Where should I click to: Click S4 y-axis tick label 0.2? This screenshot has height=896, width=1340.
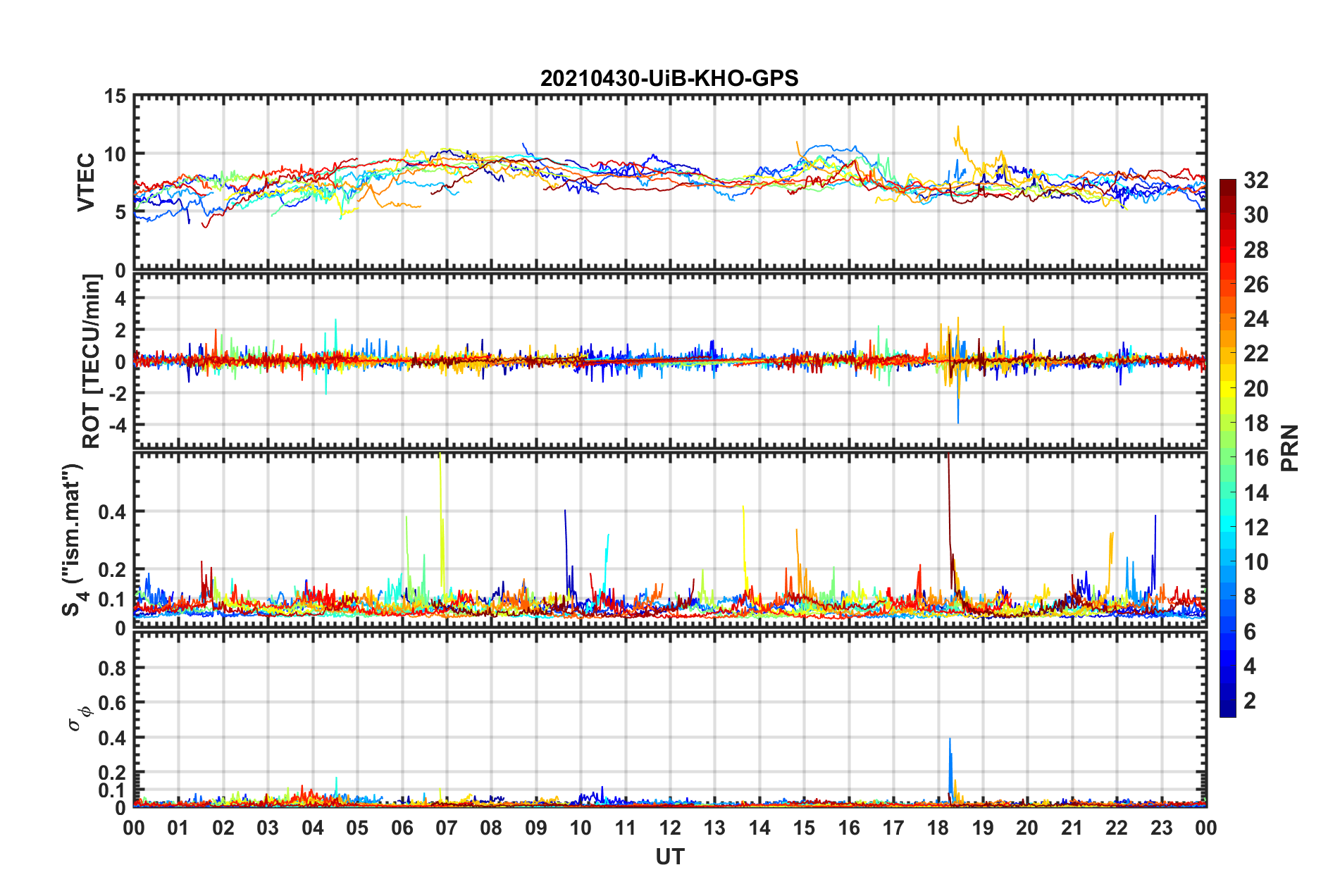point(112,570)
